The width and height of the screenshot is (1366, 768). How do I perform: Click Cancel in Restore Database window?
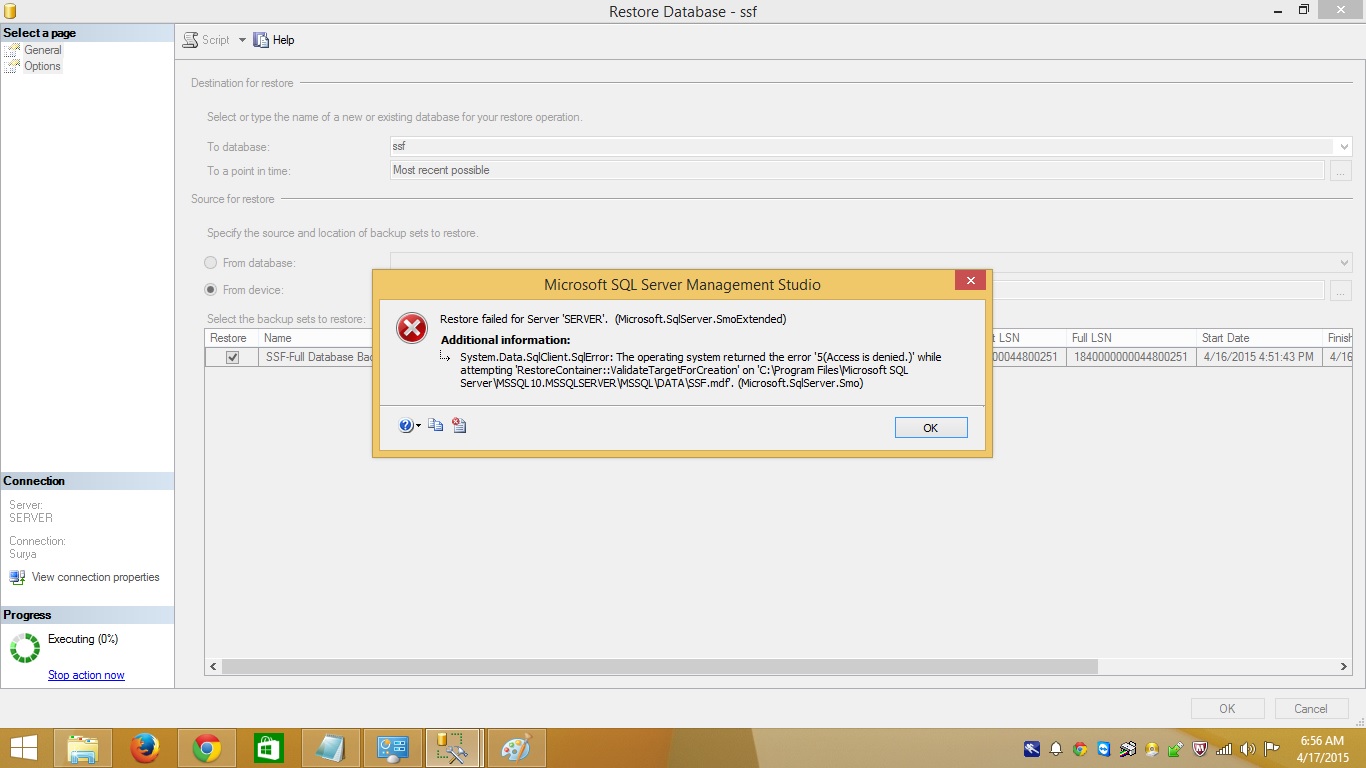pyautogui.click(x=1310, y=709)
